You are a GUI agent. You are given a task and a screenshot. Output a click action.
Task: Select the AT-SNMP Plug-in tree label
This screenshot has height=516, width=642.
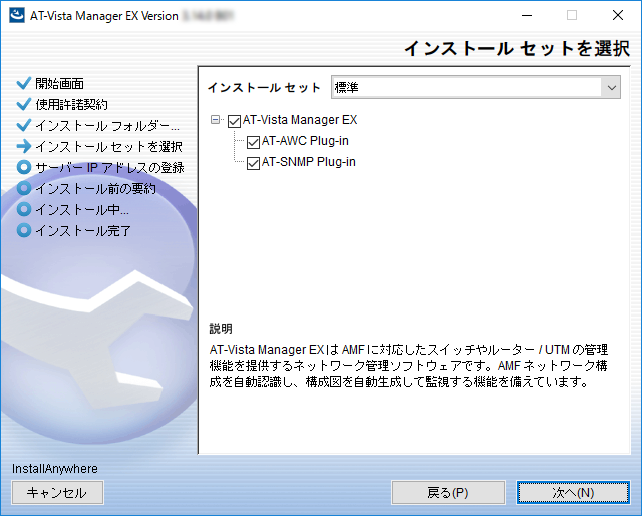[308, 162]
